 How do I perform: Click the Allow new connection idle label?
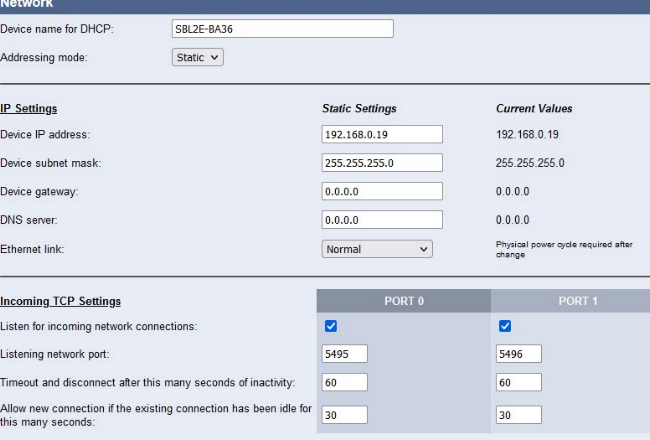tap(156, 415)
